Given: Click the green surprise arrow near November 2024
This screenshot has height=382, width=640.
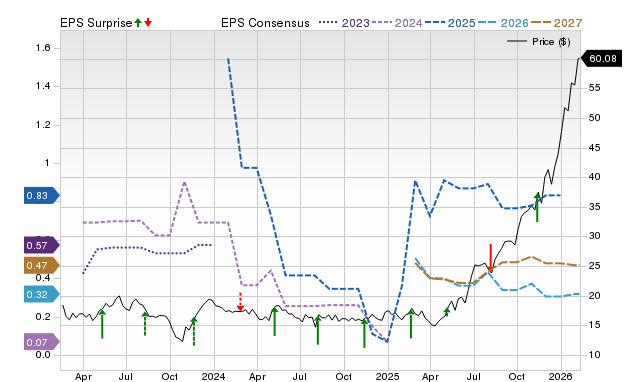Looking at the screenshot, I should [364, 333].
